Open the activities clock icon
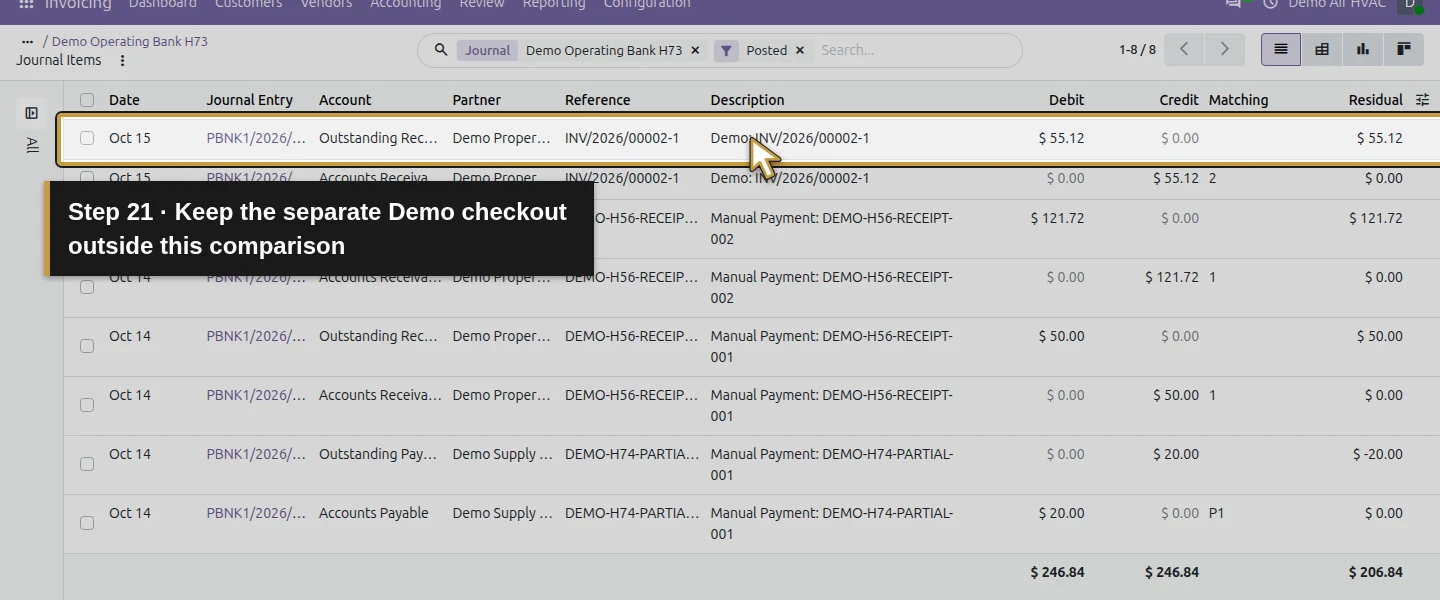The width and height of the screenshot is (1440, 600). tap(1271, 4)
